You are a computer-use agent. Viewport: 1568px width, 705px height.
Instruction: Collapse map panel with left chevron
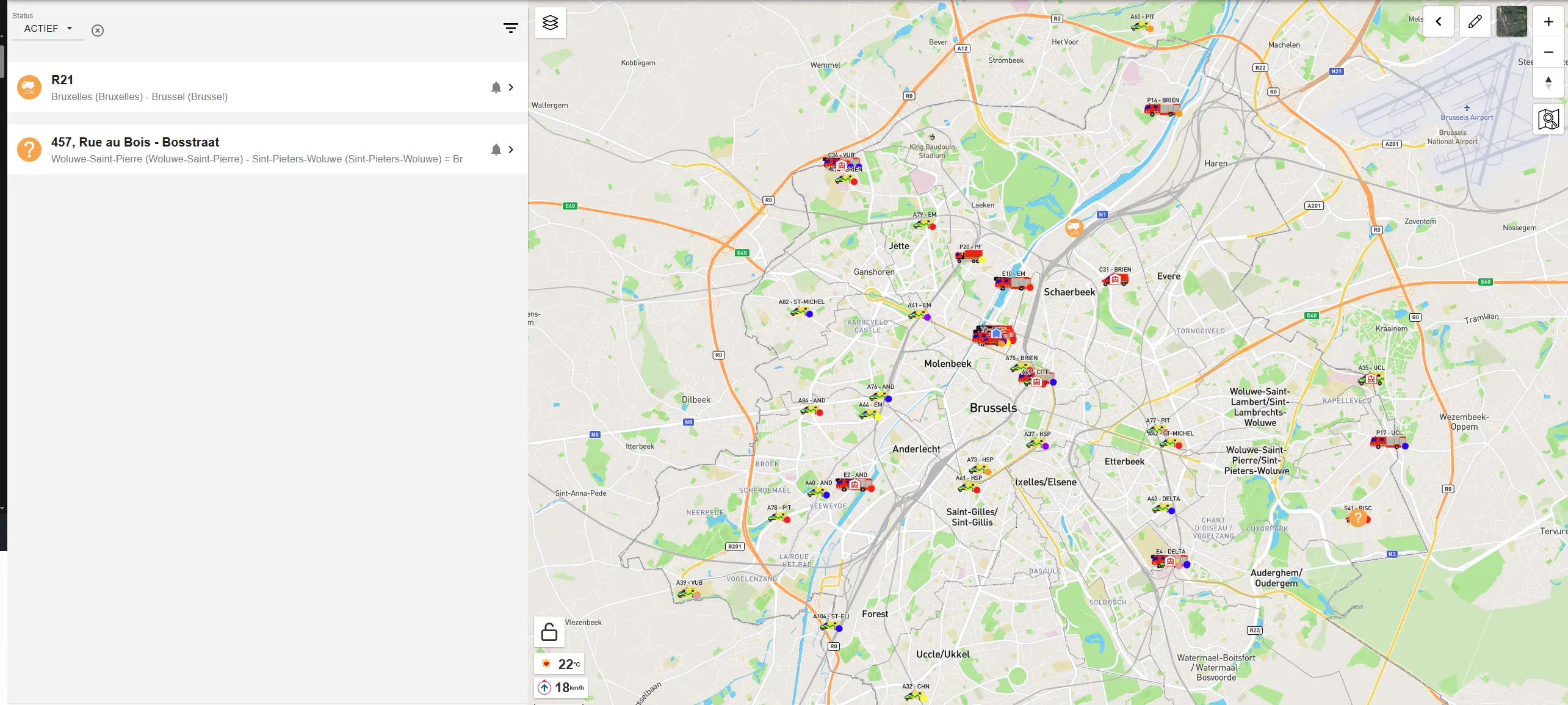pyautogui.click(x=1438, y=22)
